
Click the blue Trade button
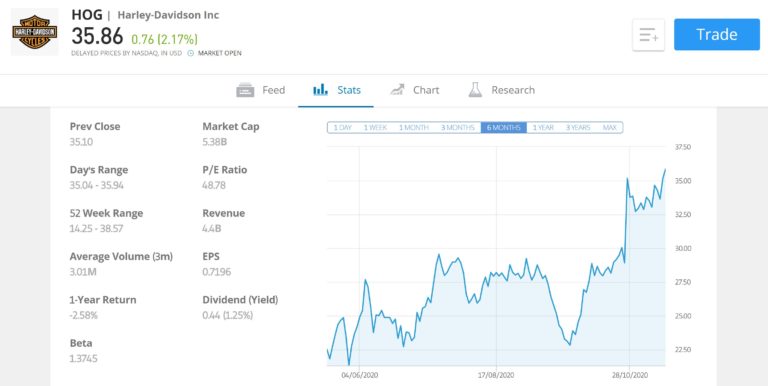(717, 34)
